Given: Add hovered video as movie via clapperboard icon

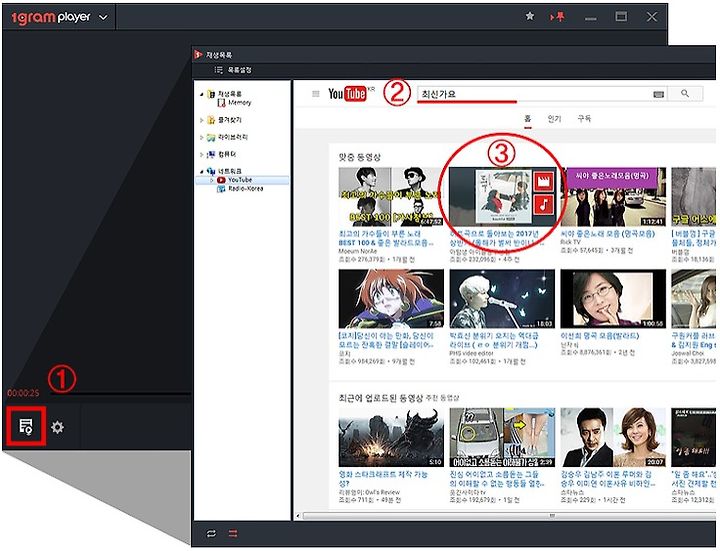Looking at the screenshot, I should pyautogui.click(x=544, y=182).
